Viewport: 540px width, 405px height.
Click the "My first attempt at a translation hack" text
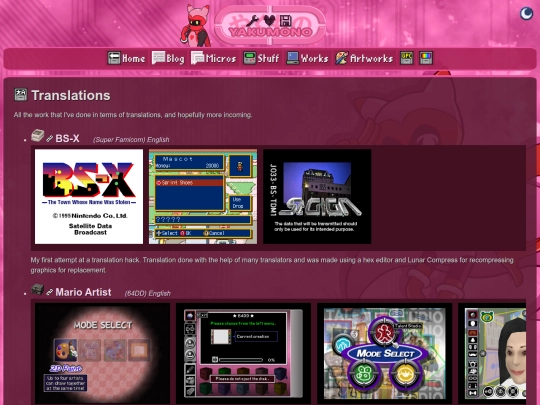tap(85, 260)
